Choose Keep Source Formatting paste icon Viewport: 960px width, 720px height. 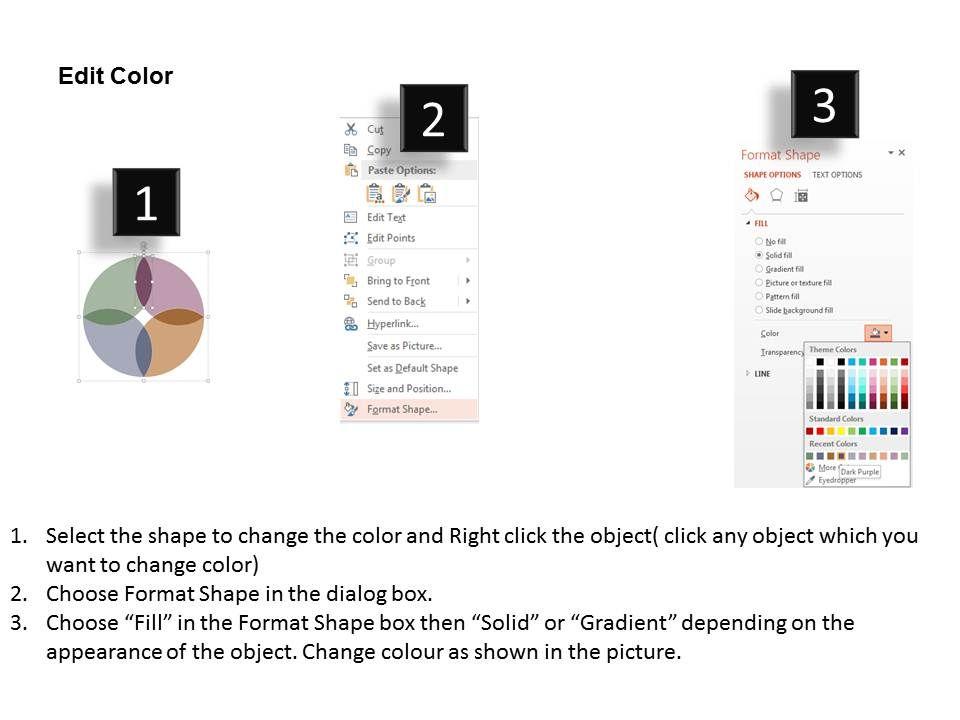[x=401, y=193]
